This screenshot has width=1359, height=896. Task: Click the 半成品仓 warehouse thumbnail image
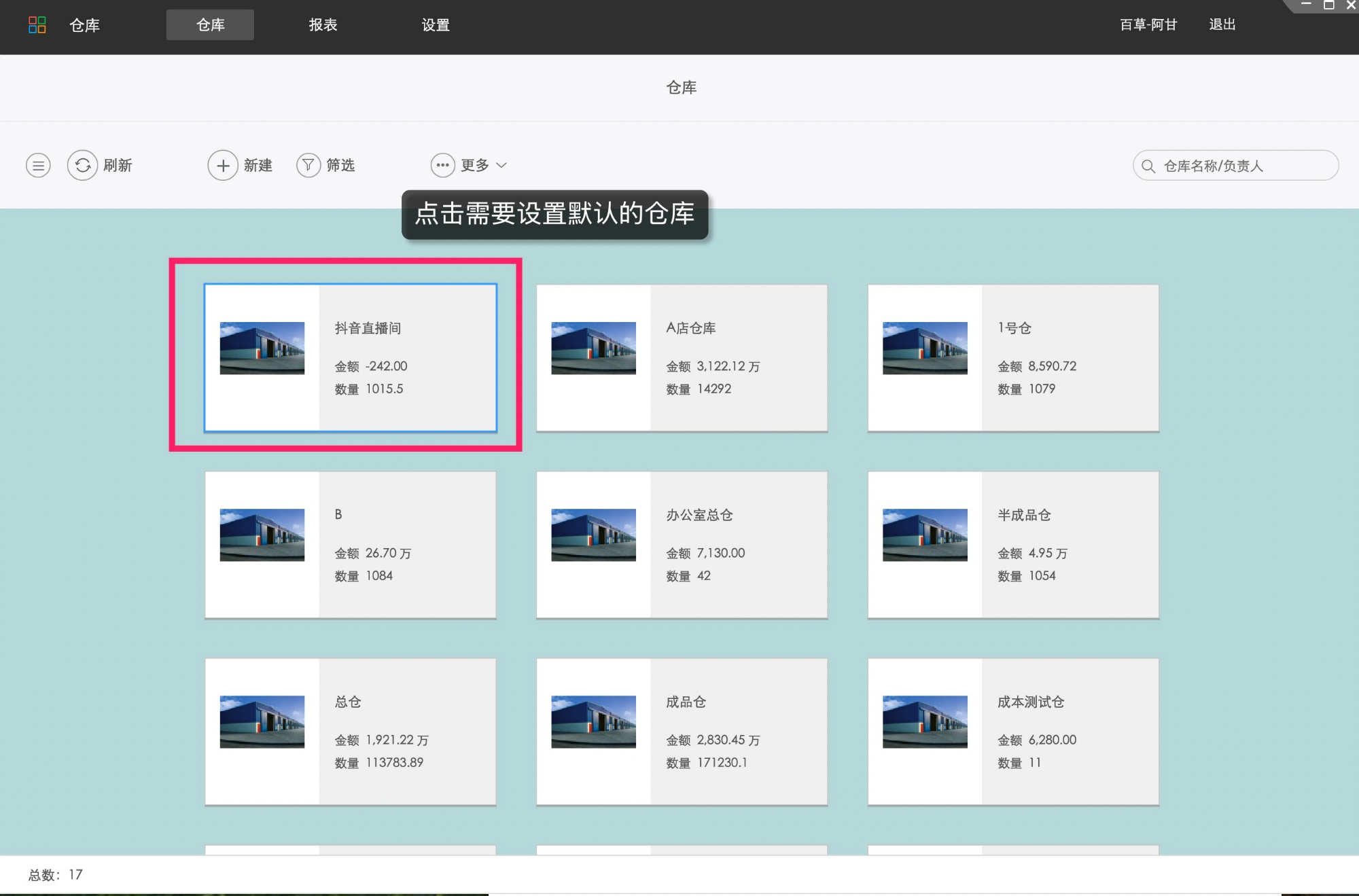click(925, 535)
